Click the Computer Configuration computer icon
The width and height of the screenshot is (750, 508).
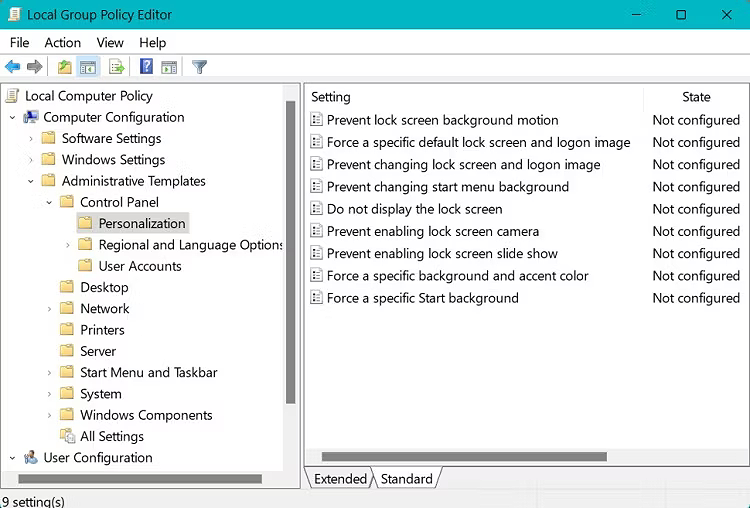coord(31,117)
